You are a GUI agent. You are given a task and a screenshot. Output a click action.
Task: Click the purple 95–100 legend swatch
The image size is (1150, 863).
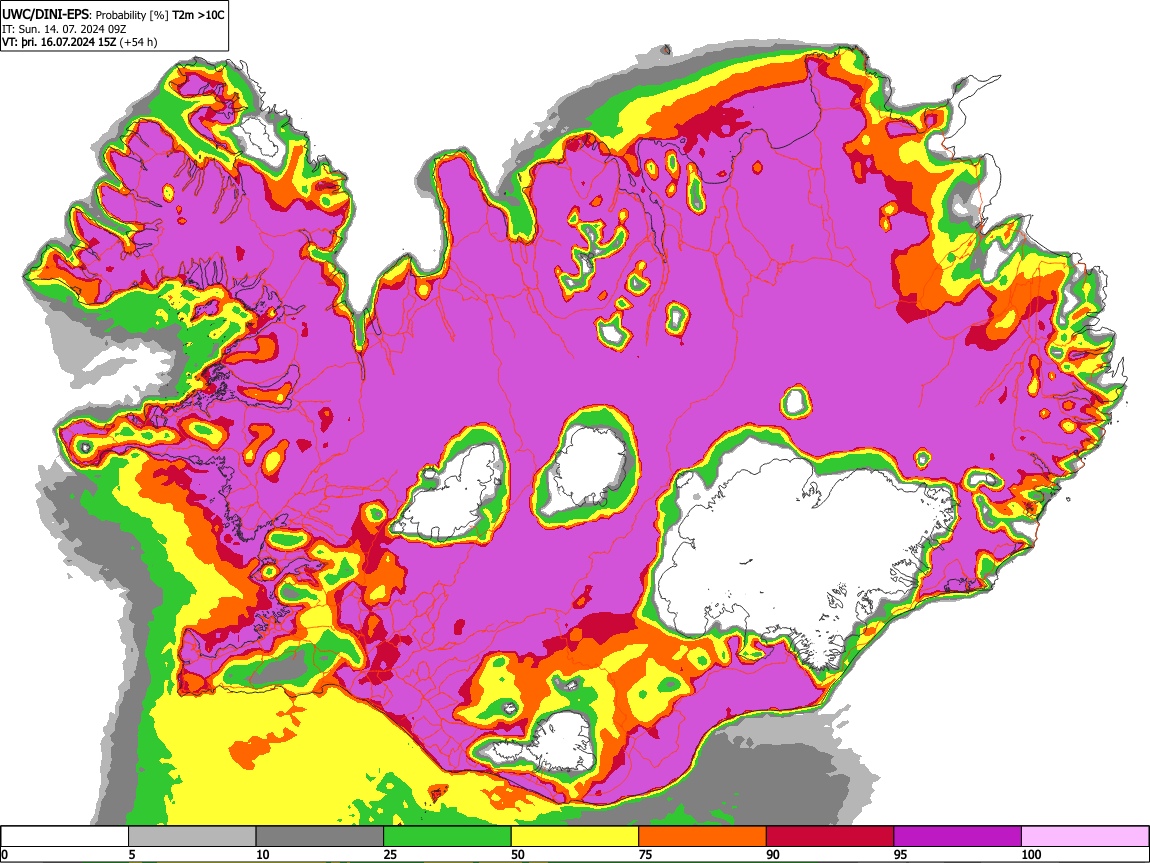click(x=958, y=837)
